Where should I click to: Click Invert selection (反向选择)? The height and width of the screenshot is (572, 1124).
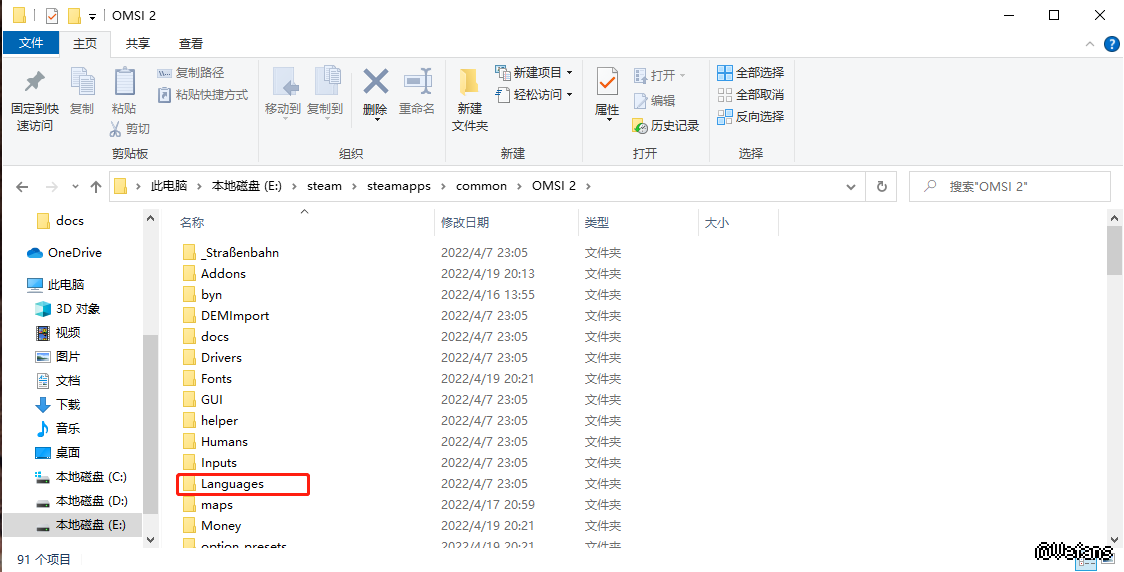click(x=751, y=116)
